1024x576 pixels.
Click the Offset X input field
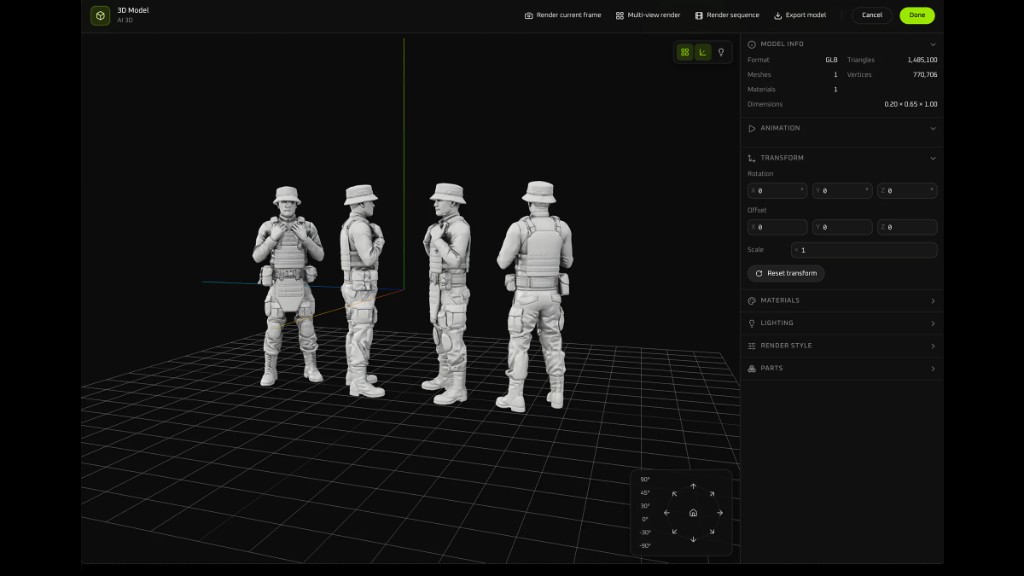(x=777, y=227)
